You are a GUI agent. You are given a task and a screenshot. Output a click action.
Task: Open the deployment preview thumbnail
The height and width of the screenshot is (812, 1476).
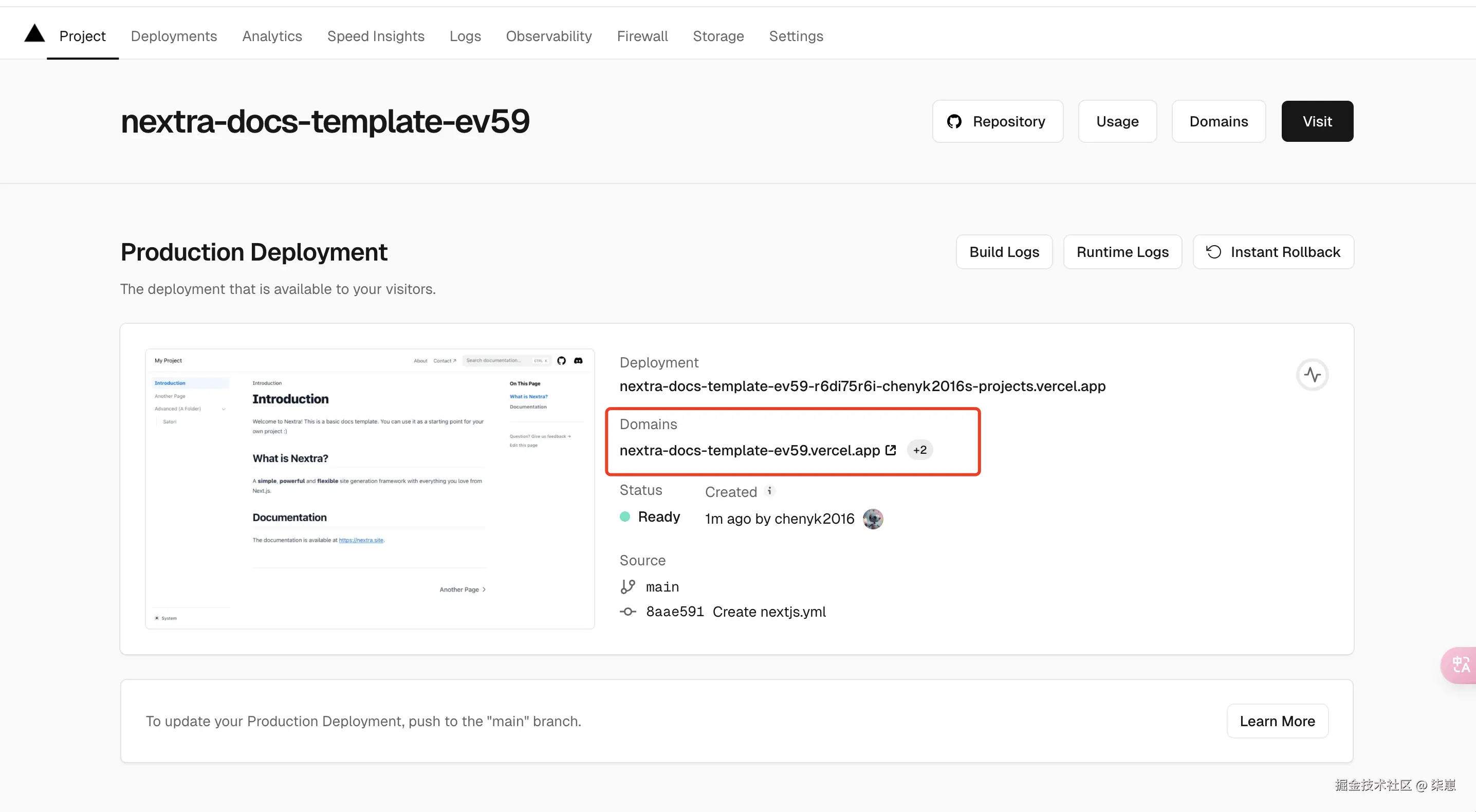point(370,488)
